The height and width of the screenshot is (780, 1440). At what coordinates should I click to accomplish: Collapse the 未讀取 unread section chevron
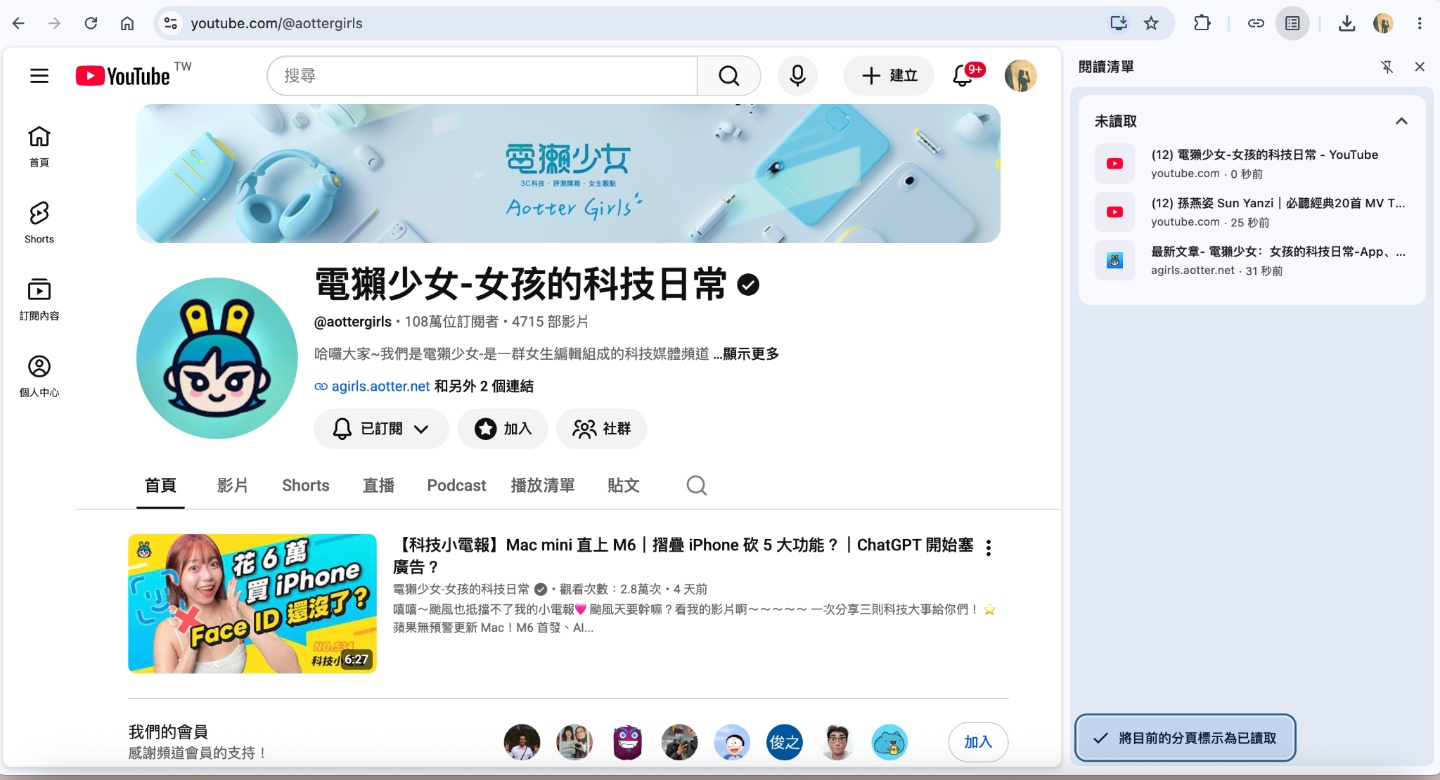click(x=1401, y=121)
